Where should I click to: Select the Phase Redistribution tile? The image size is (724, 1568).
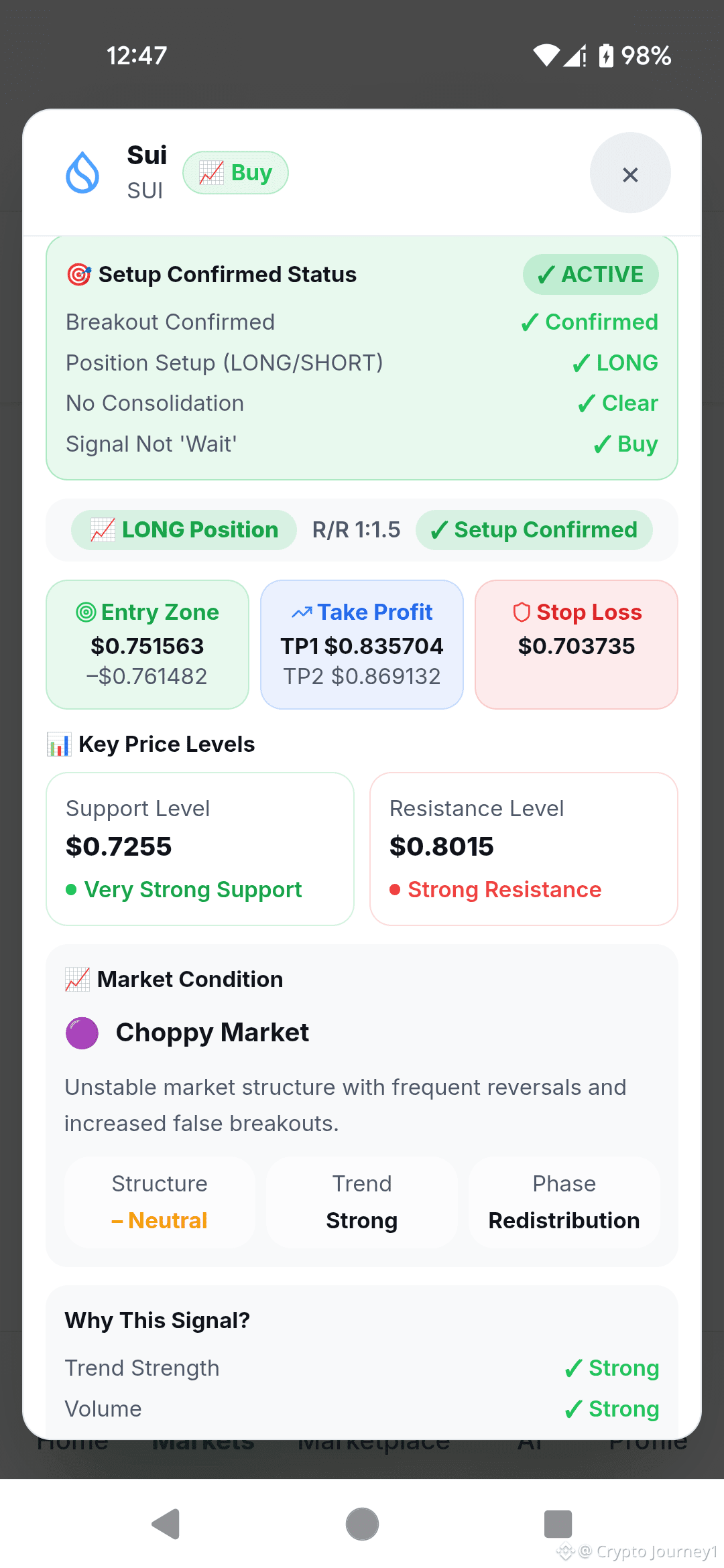pos(564,1202)
